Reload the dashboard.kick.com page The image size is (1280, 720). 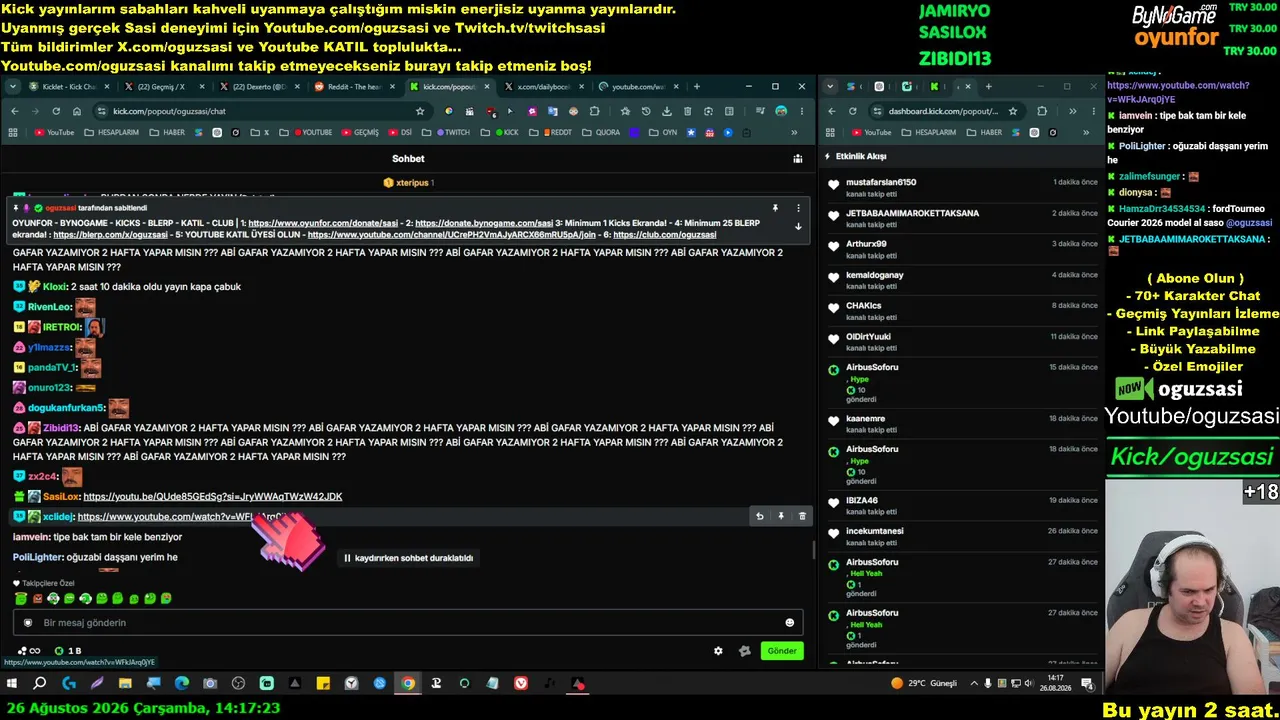tap(852, 111)
